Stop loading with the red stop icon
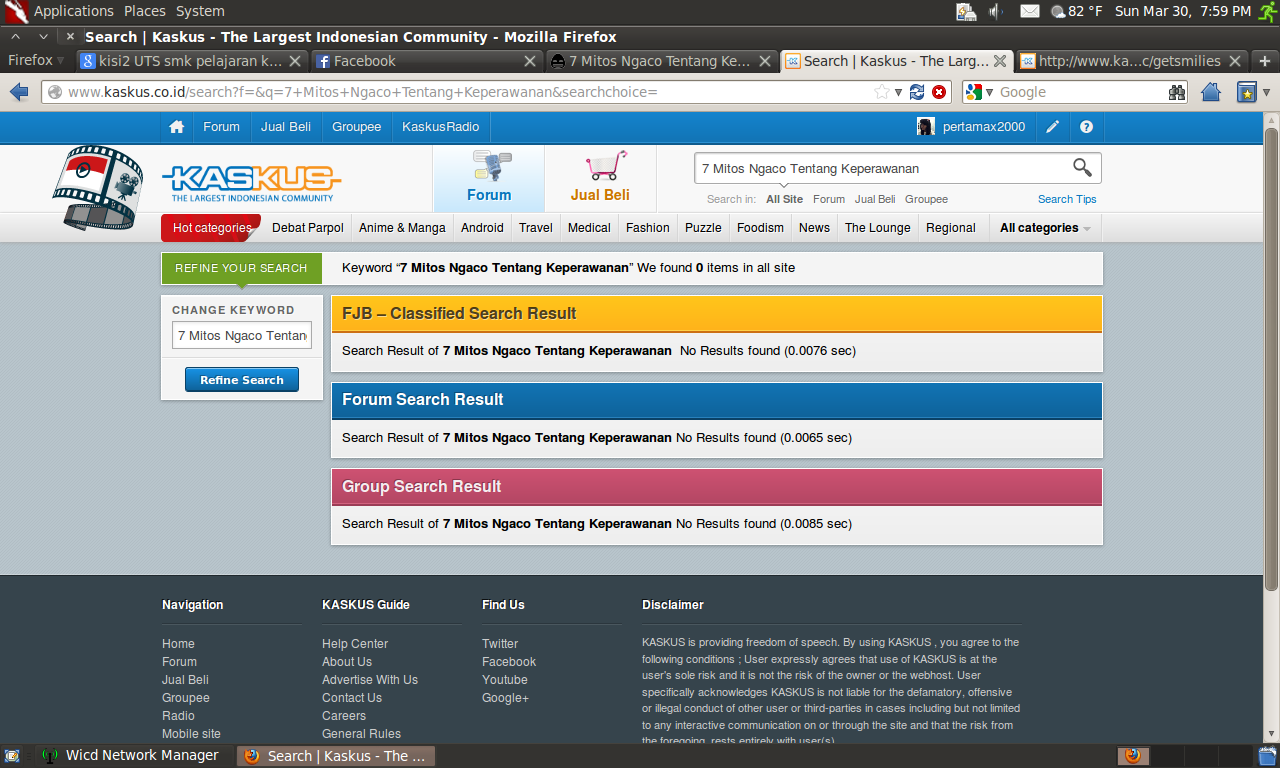The height and width of the screenshot is (768, 1280). pos(939,92)
